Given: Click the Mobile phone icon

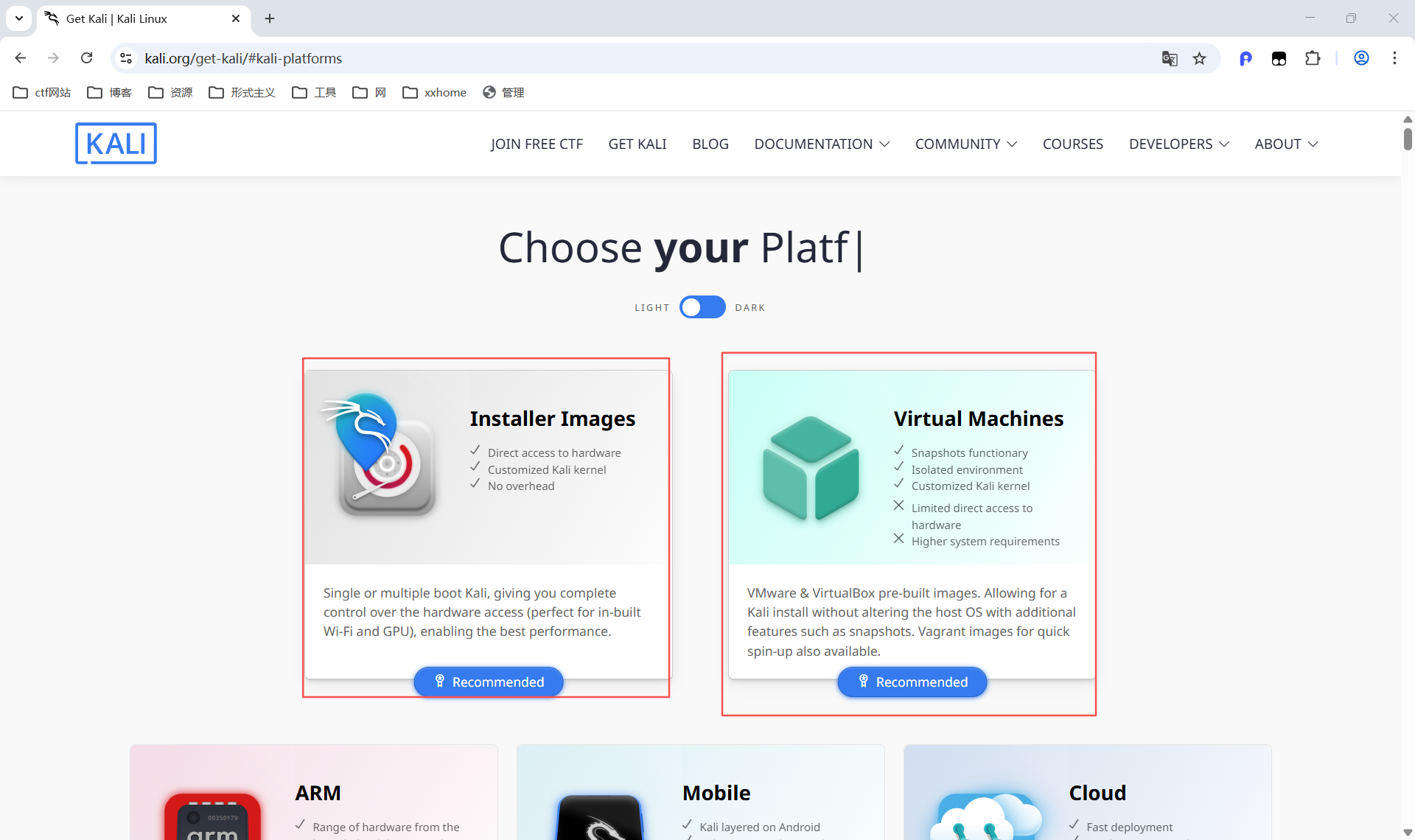Looking at the screenshot, I should click(600, 817).
